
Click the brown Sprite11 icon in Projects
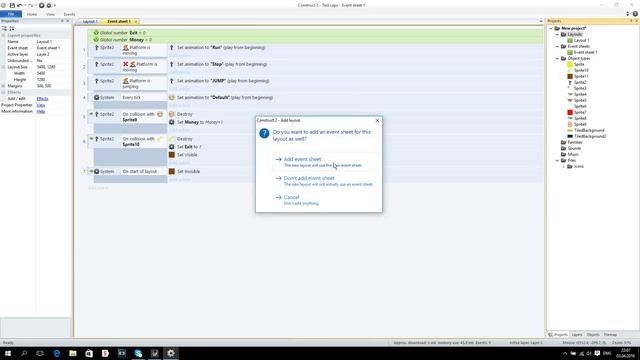570,76
